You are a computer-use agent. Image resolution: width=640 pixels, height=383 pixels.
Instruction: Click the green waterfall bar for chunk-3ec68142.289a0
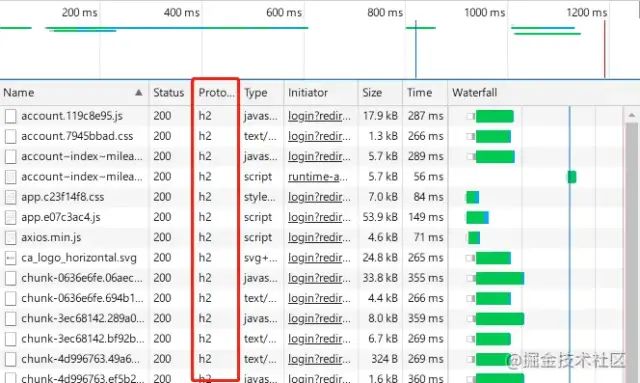pos(500,318)
